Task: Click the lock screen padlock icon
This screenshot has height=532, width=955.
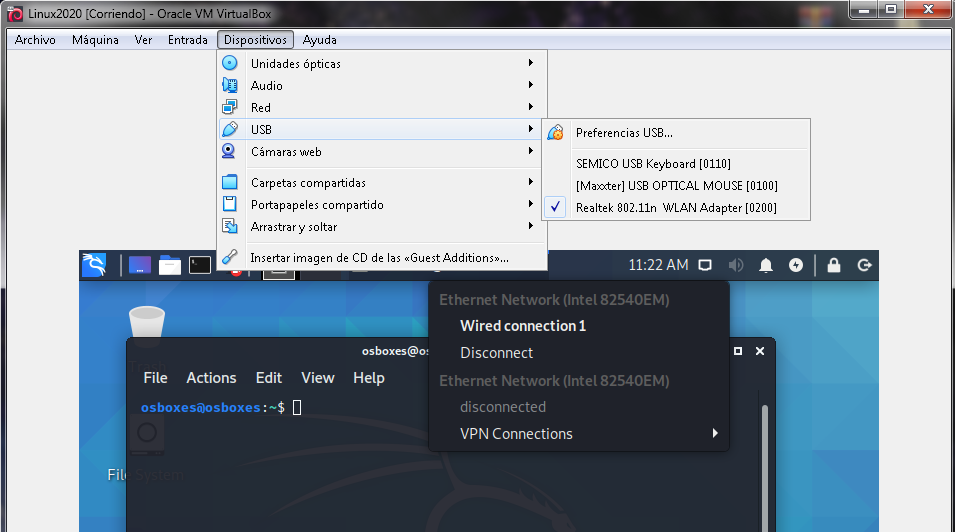Action: [x=834, y=265]
